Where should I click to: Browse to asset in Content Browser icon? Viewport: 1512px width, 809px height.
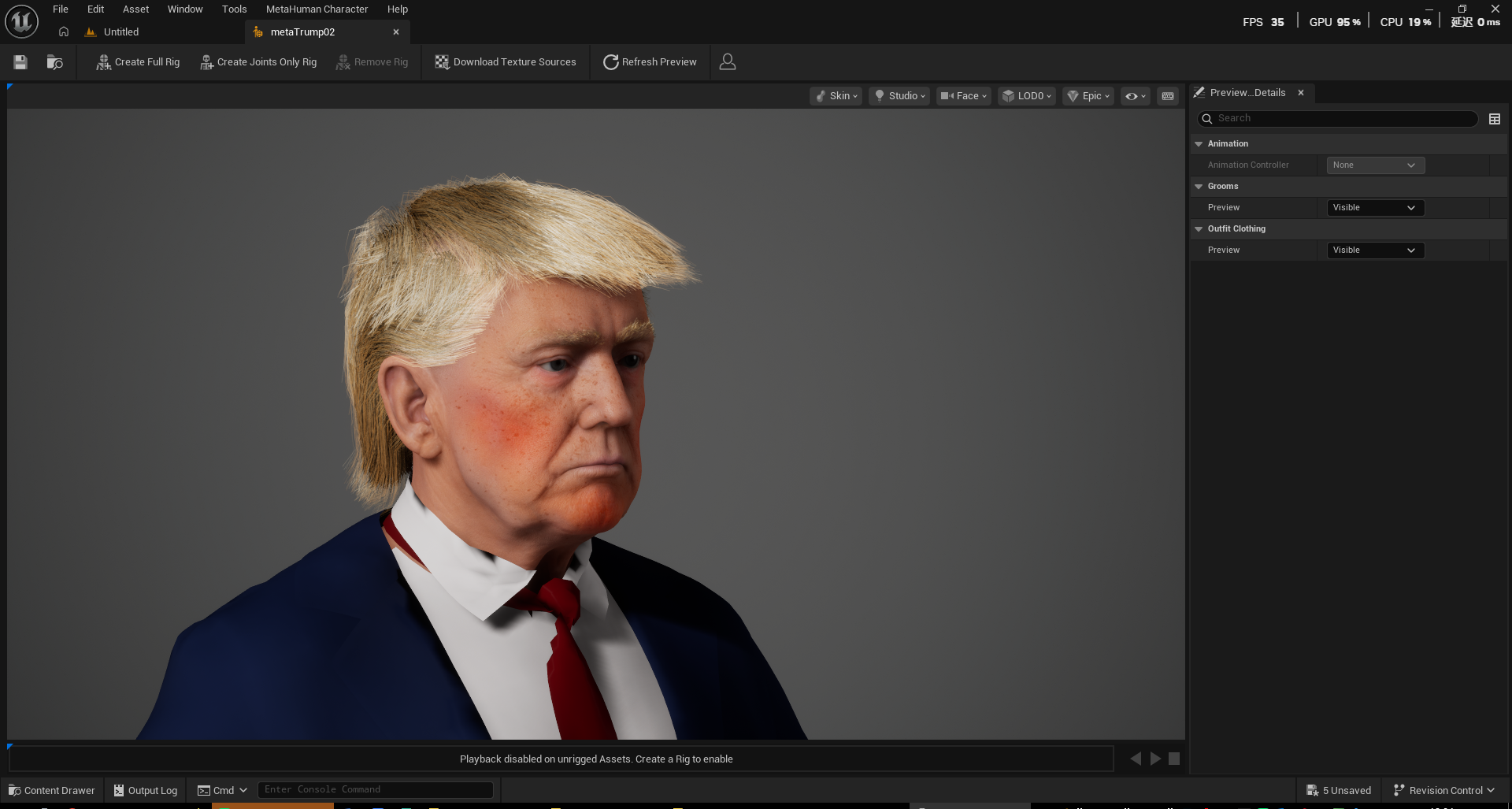54,62
